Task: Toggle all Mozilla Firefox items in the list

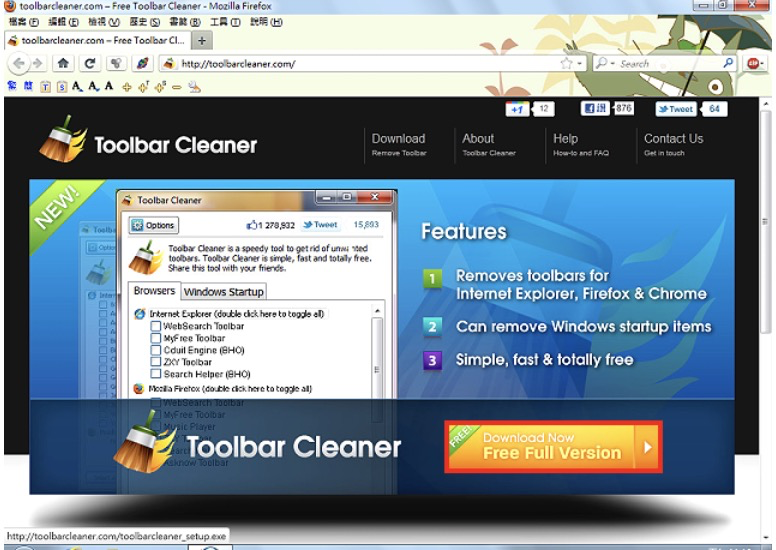Action: tap(230, 389)
